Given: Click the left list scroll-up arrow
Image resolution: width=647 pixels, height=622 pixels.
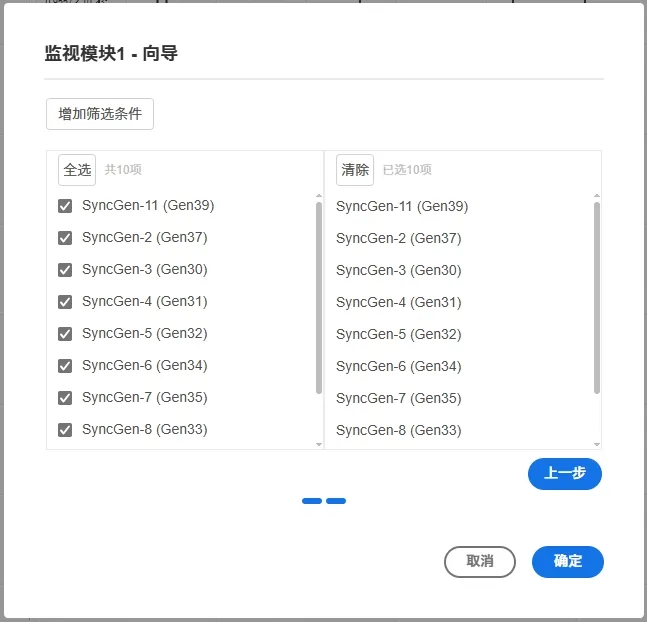Looking at the screenshot, I should click(319, 196).
